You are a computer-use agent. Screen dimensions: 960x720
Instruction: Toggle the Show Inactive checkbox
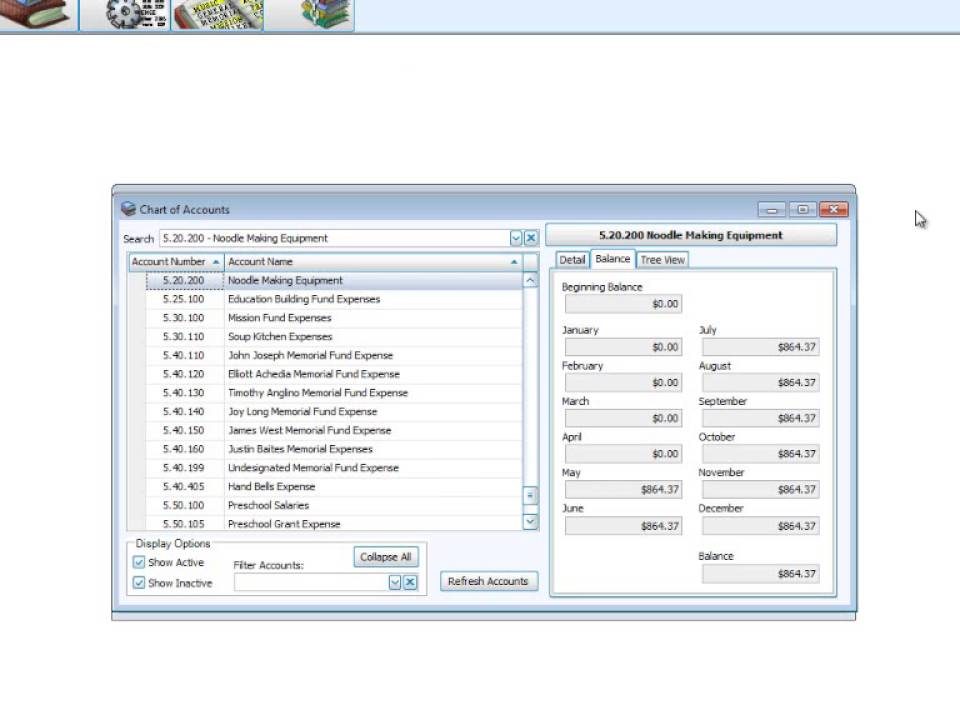pos(139,583)
